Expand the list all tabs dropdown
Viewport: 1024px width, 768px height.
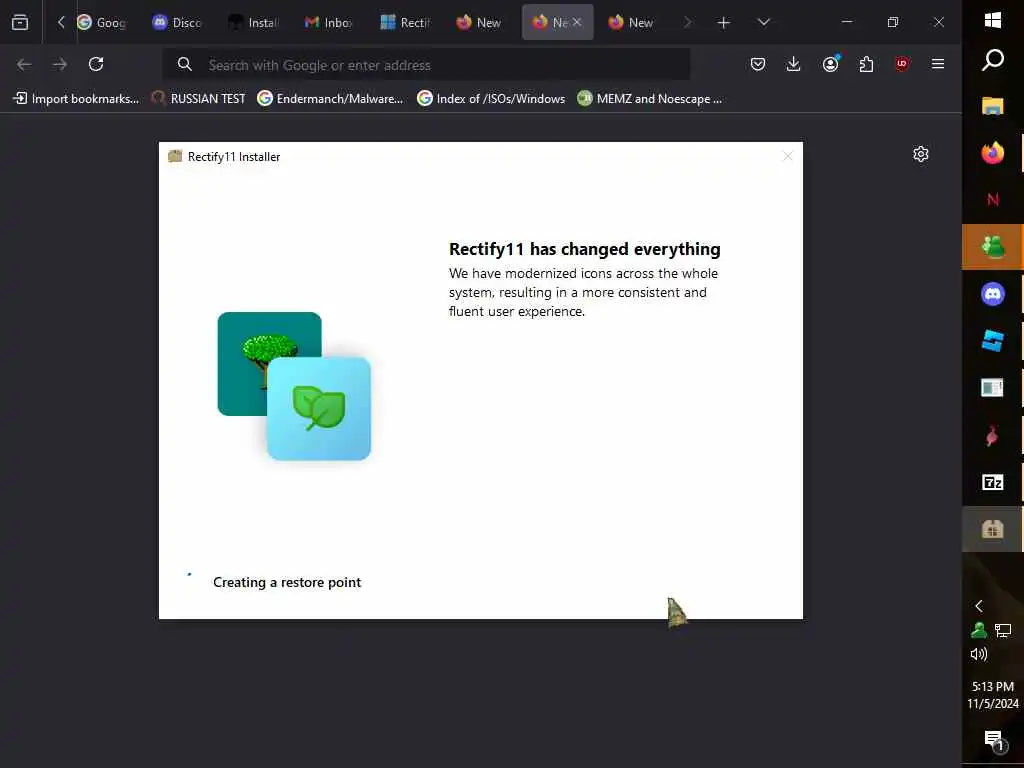[x=763, y=23]
